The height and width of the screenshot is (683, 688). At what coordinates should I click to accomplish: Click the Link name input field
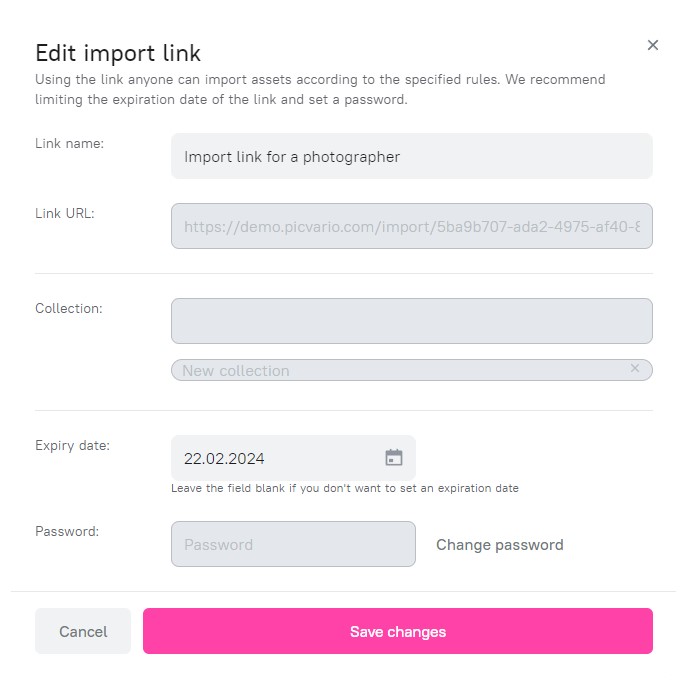pyautogui.click(x=412, y=156)
